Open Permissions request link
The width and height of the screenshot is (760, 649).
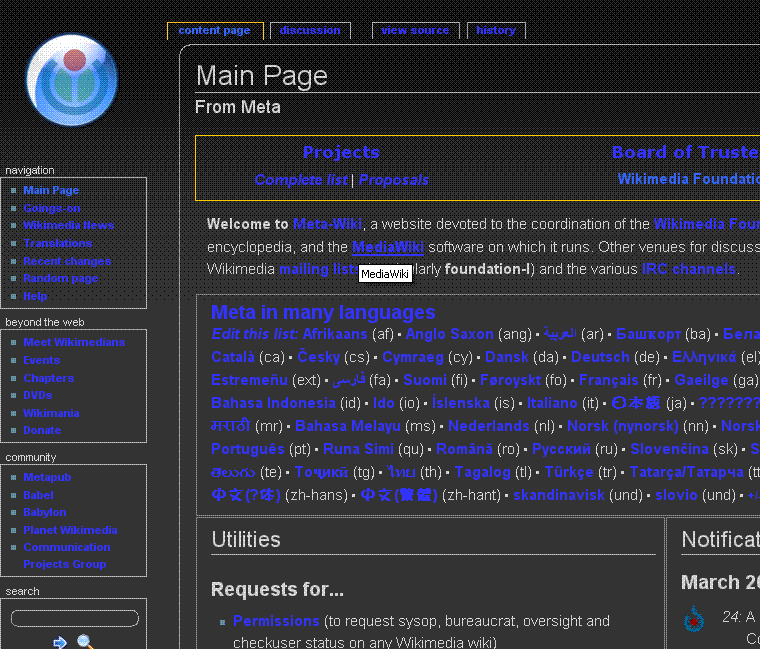click(x=276, y=621)
